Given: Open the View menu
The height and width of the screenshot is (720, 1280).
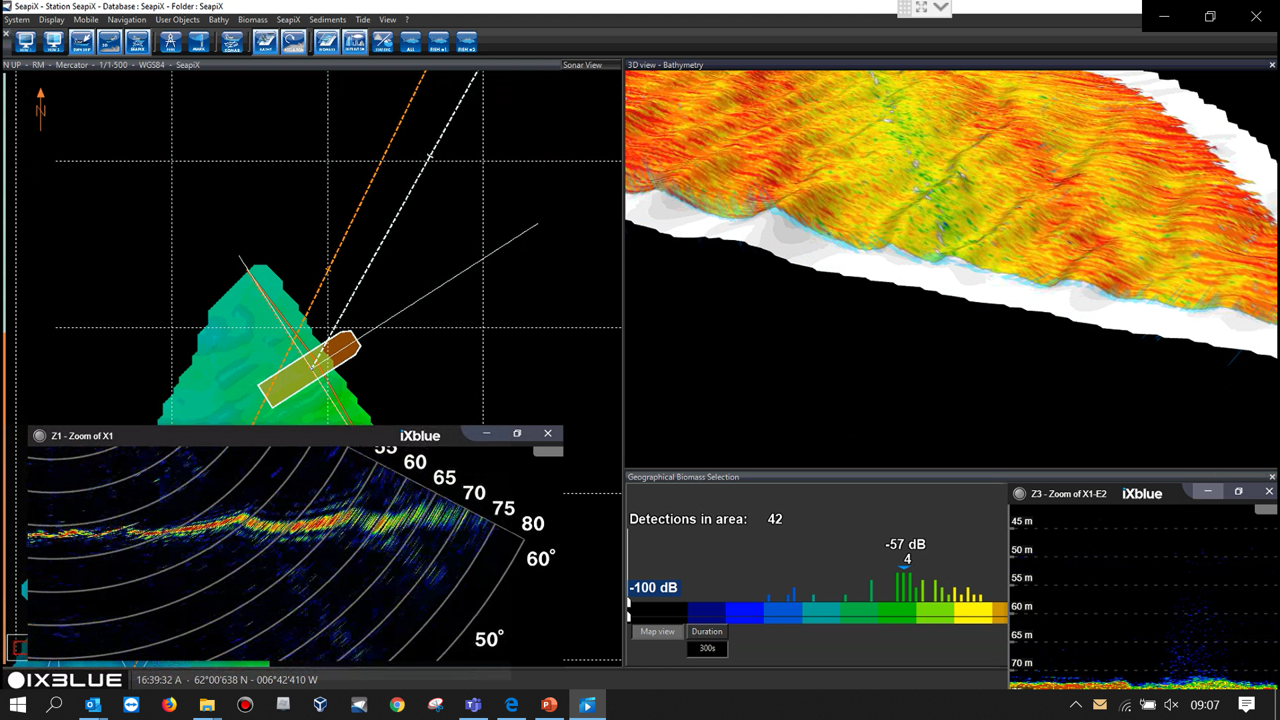Looking at the screenshot, I should (388, 20).
